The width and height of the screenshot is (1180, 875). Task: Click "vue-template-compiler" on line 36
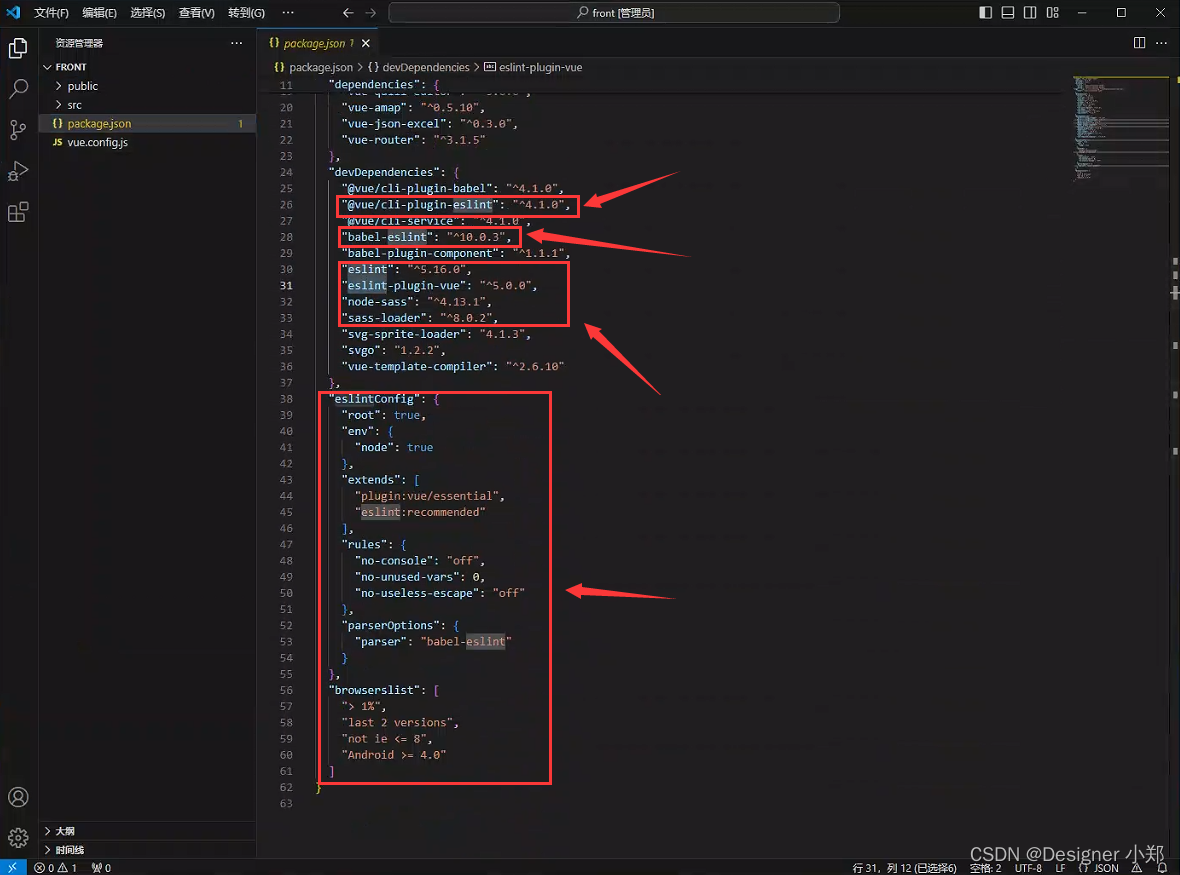coord(417,366)
